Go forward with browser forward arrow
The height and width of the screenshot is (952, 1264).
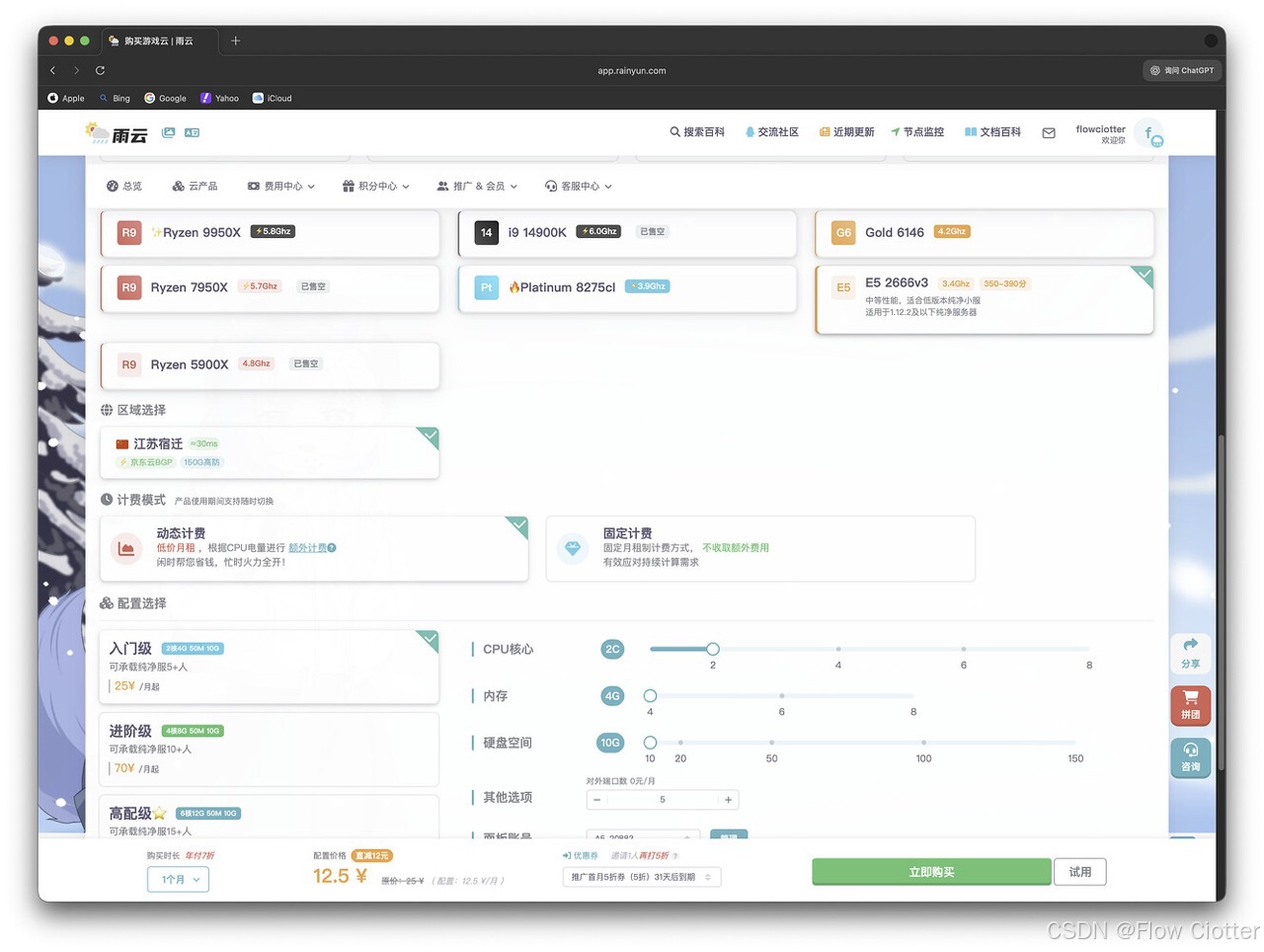coord(76,70)
